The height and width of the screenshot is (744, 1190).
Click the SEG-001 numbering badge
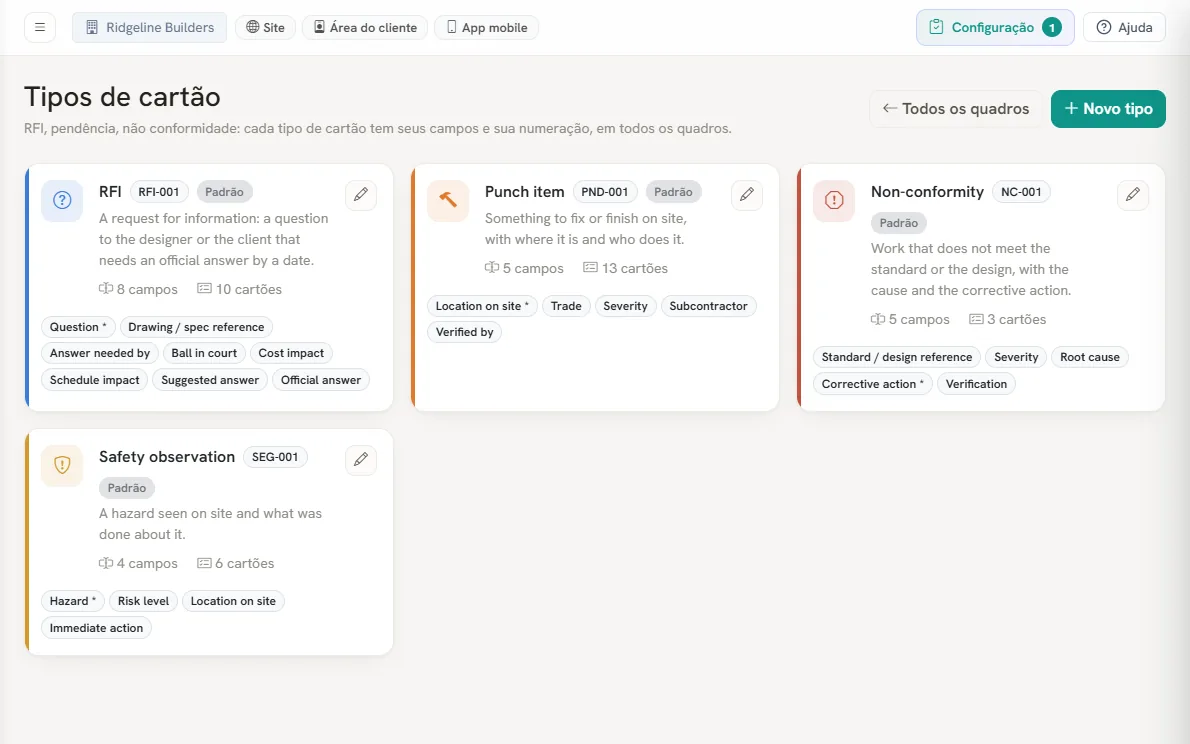(x=275, y=456)
